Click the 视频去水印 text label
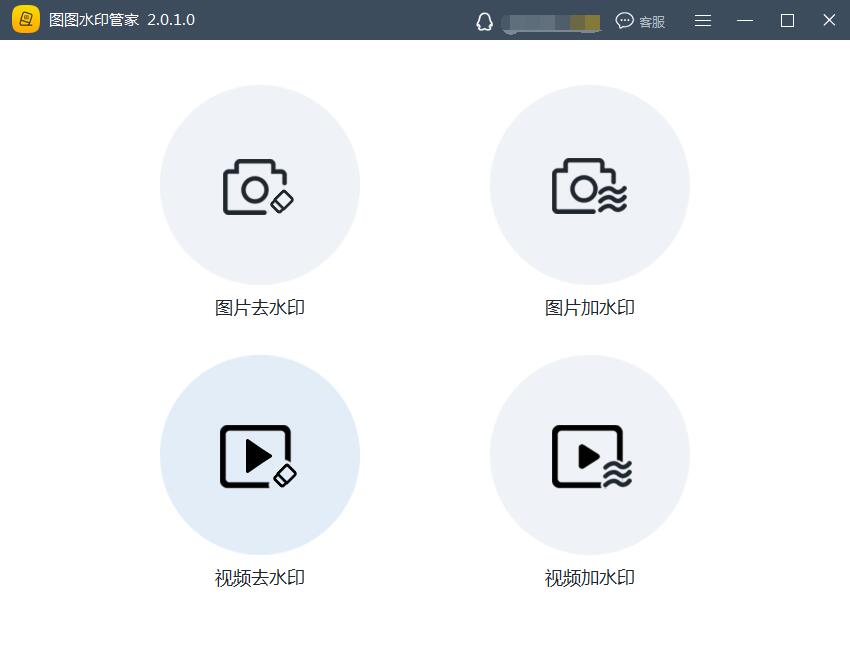Screen dimensions: 850x650 [260, 578]
